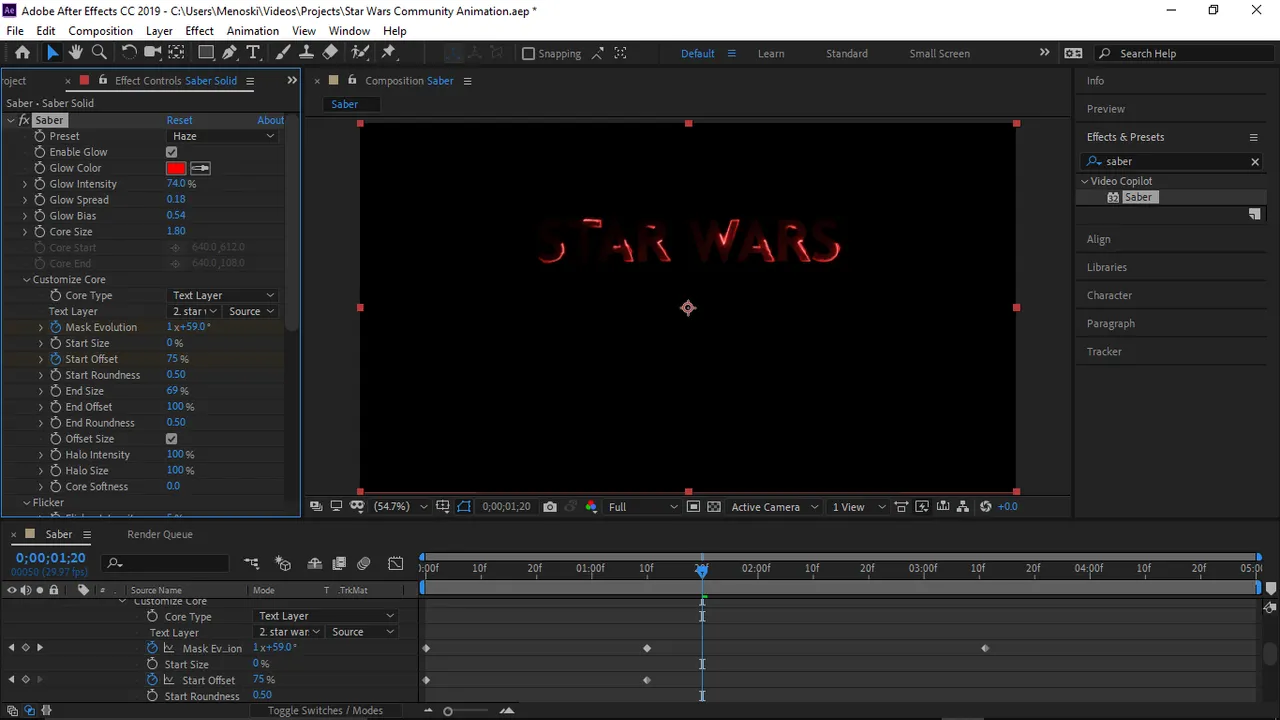Switch to the Render Queue tab

[x=160, y=534]
